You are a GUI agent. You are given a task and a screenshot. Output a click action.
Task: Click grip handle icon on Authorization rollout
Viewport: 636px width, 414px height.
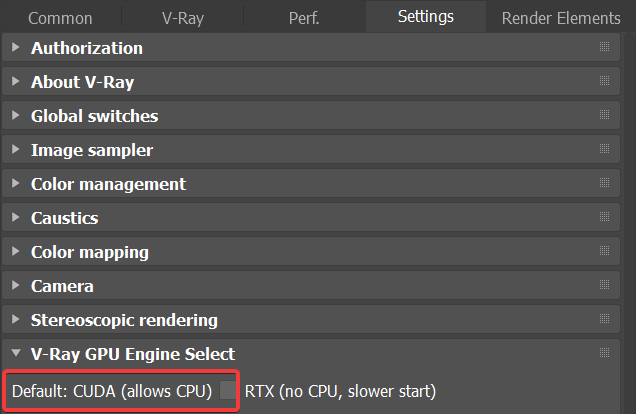(x=604, y=47)
